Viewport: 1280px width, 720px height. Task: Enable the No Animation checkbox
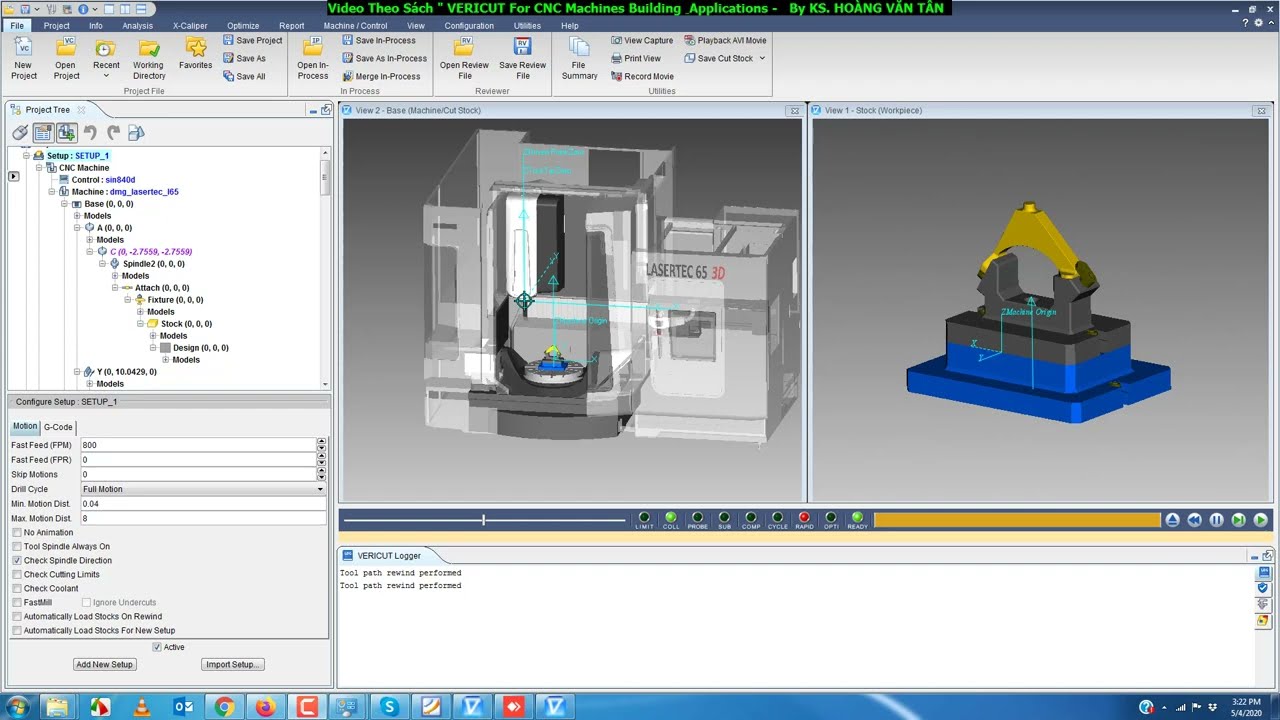(17, 533)
